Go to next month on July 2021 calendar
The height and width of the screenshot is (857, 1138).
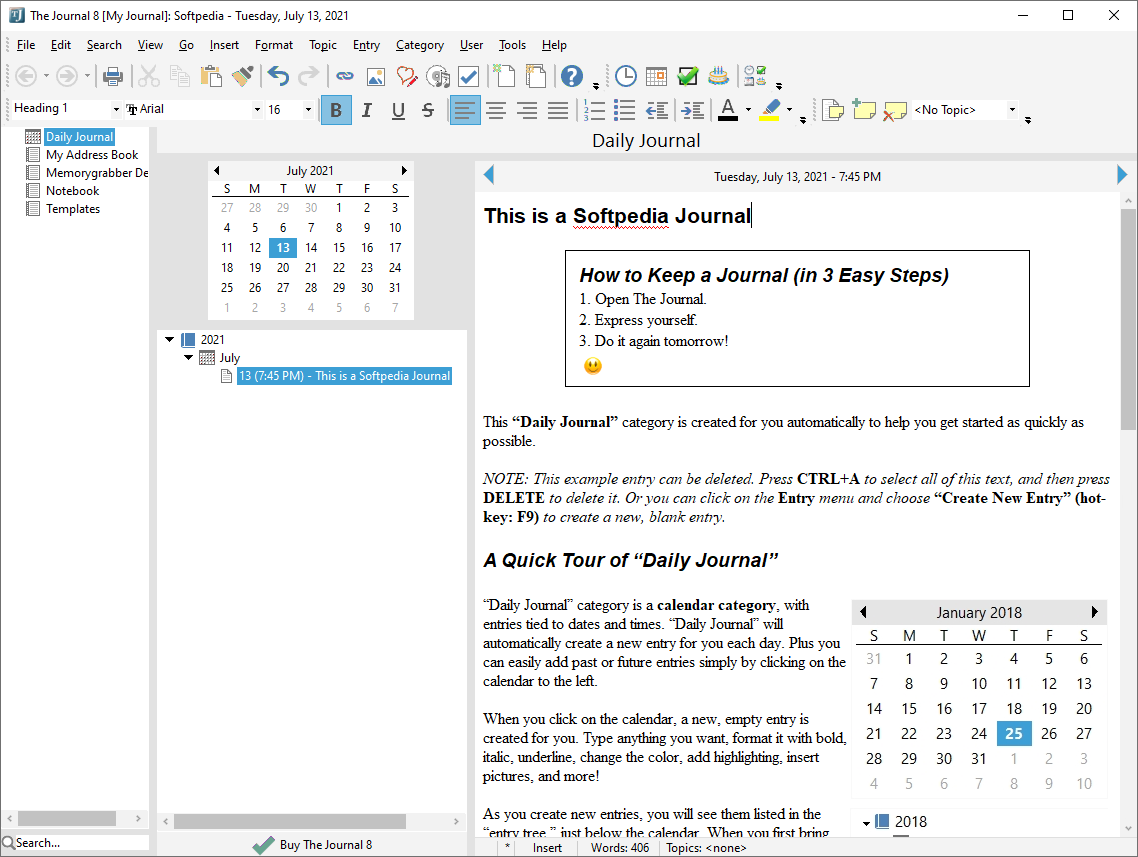click(404, 171)
